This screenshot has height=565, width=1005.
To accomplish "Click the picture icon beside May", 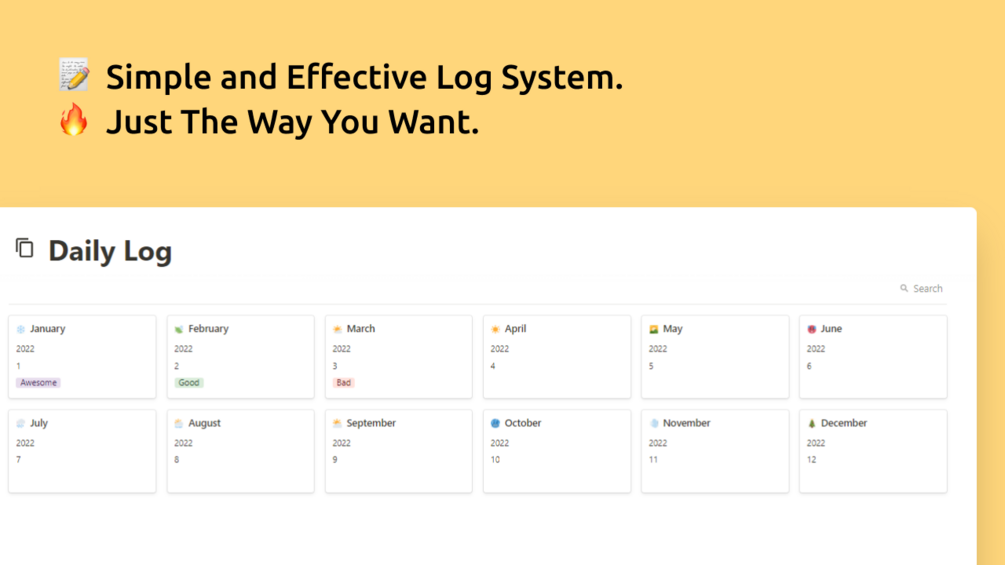I will click(654, 329).
